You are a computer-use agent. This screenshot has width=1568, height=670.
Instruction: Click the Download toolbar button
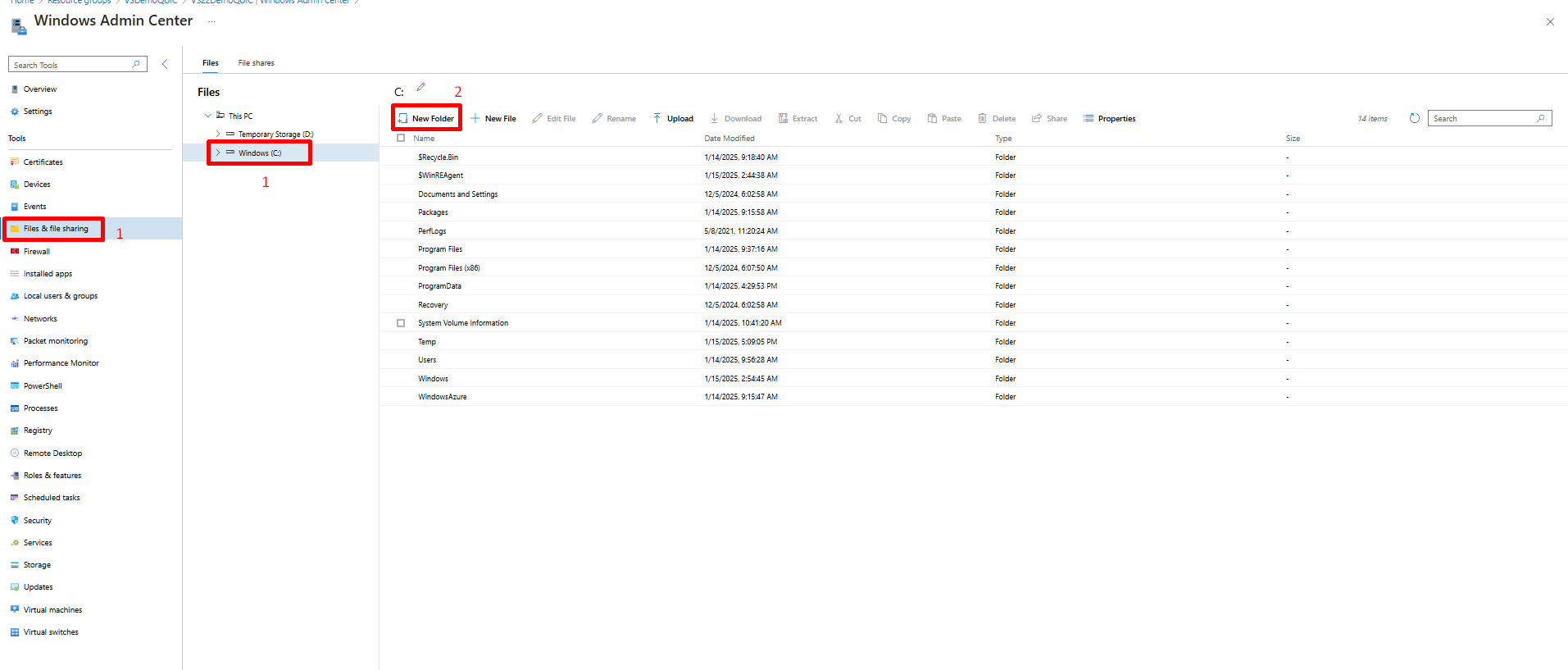pos(735,119)
